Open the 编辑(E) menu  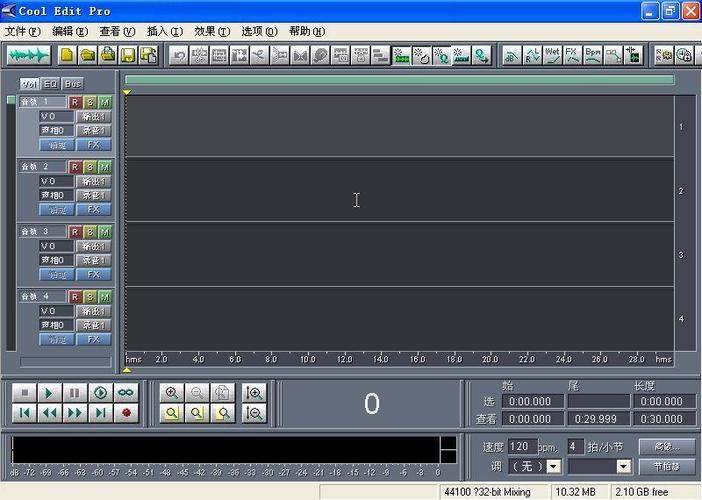pyautogui.click(x=70, y=31)
